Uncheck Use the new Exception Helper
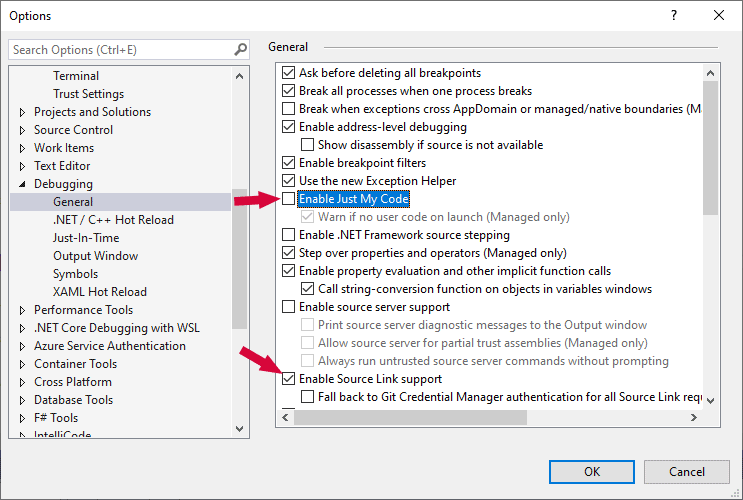This screenshot has height=500, width=743. click(x=289, y=181)
